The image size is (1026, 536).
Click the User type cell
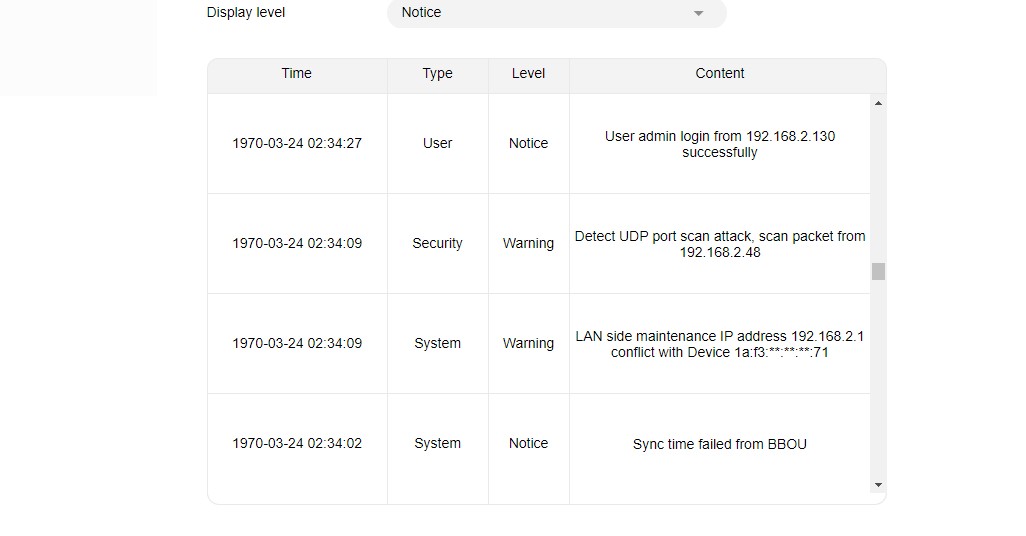[437, 144]
